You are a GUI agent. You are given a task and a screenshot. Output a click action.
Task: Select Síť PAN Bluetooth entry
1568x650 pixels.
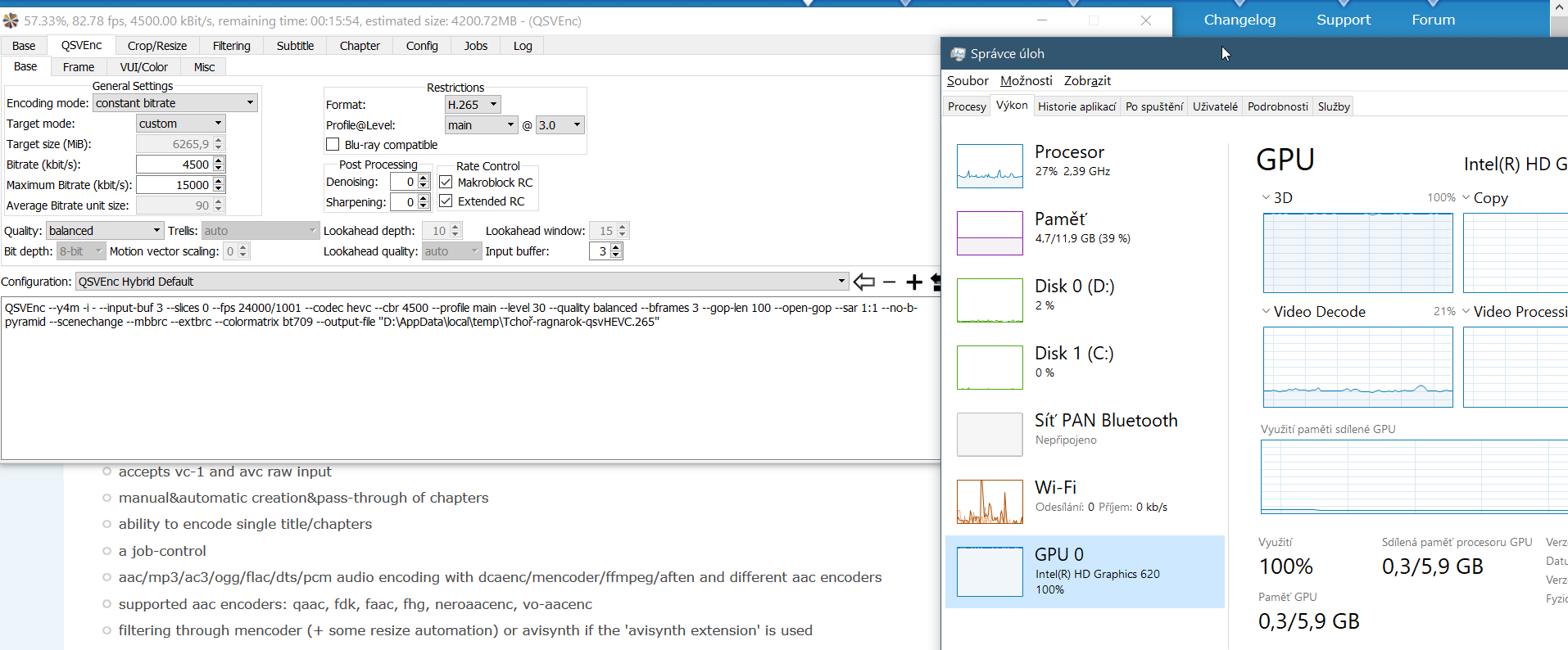point(1085,435)
